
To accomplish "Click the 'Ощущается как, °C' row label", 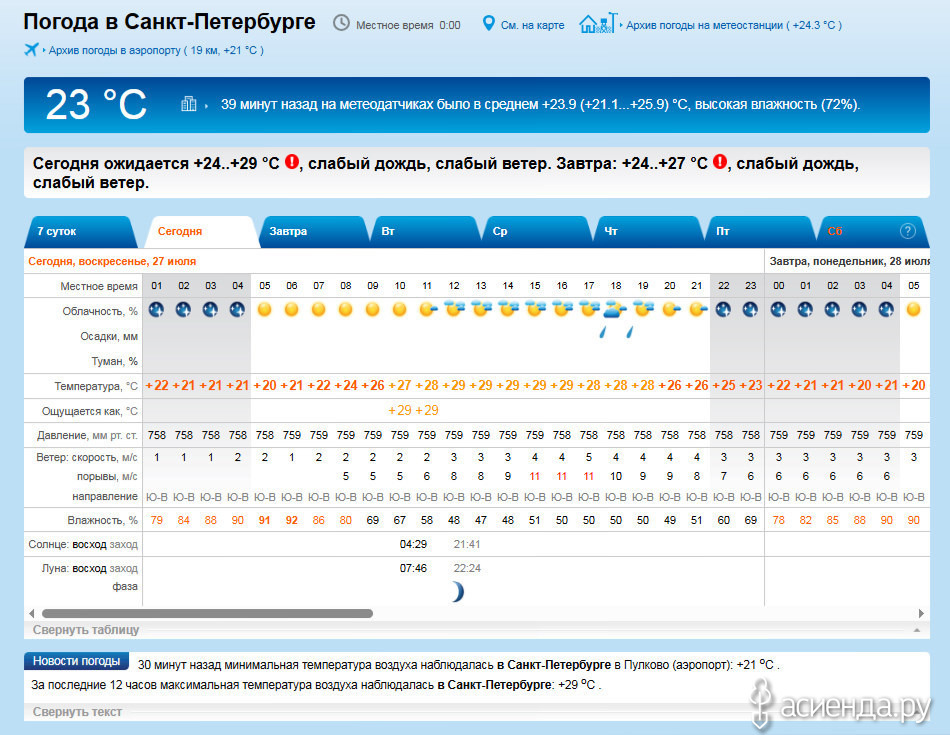I will pos(90,411).
